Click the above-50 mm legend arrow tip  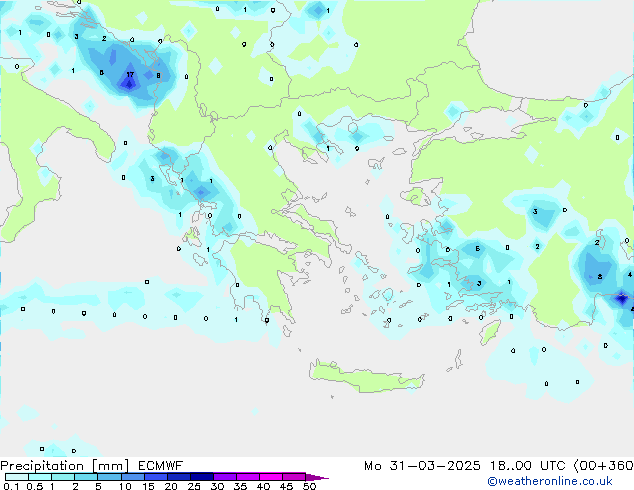(317, 477)
